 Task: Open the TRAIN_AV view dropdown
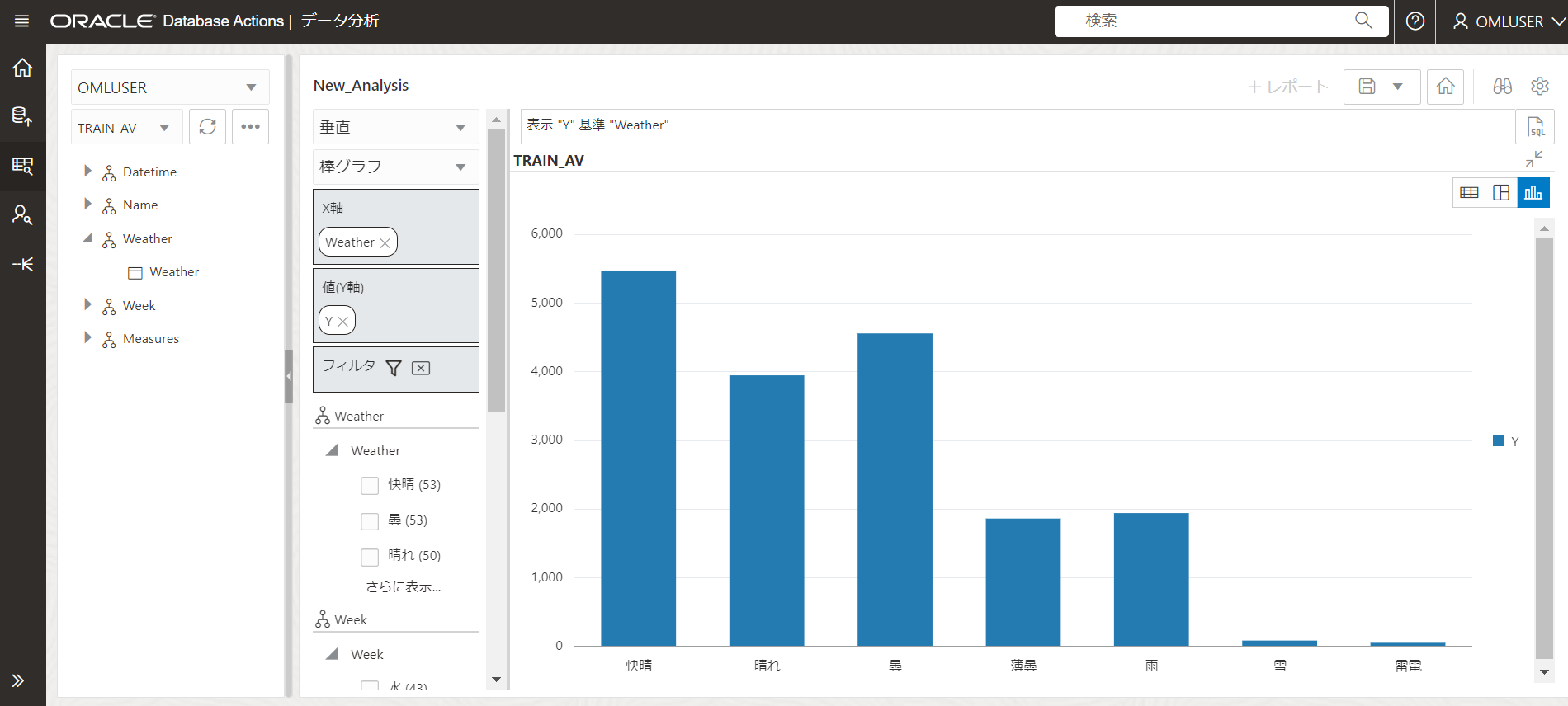coord(126,128)
